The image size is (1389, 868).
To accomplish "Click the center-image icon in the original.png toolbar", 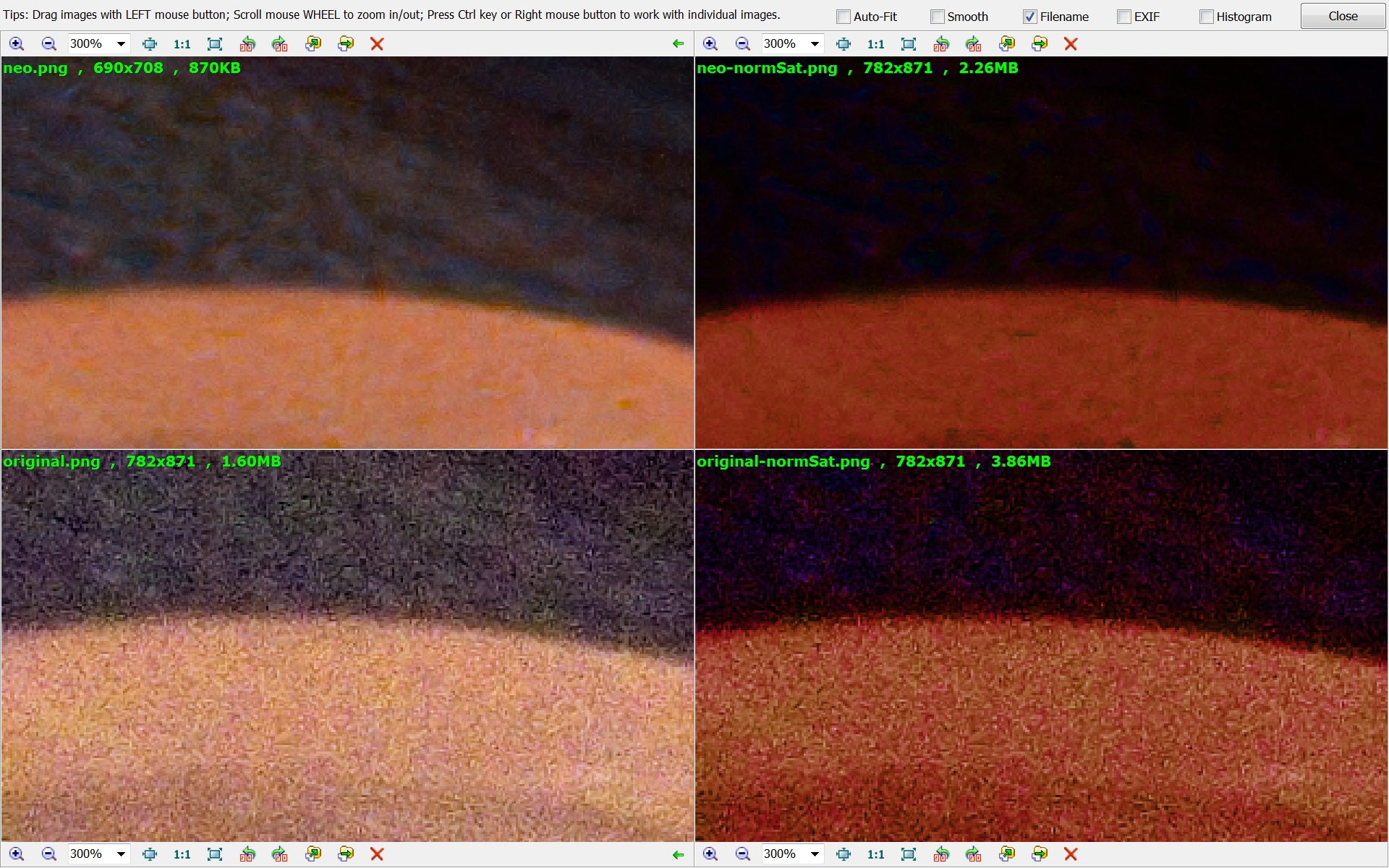I will pos(150,854).
